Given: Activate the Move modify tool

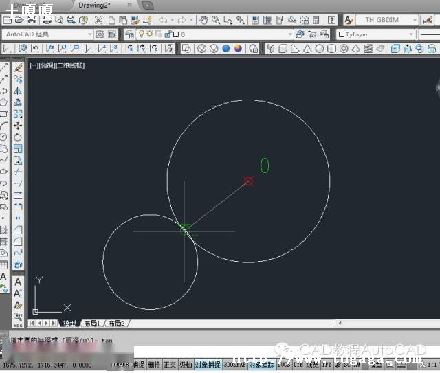Looking at the screenshot, I should 18,125.
